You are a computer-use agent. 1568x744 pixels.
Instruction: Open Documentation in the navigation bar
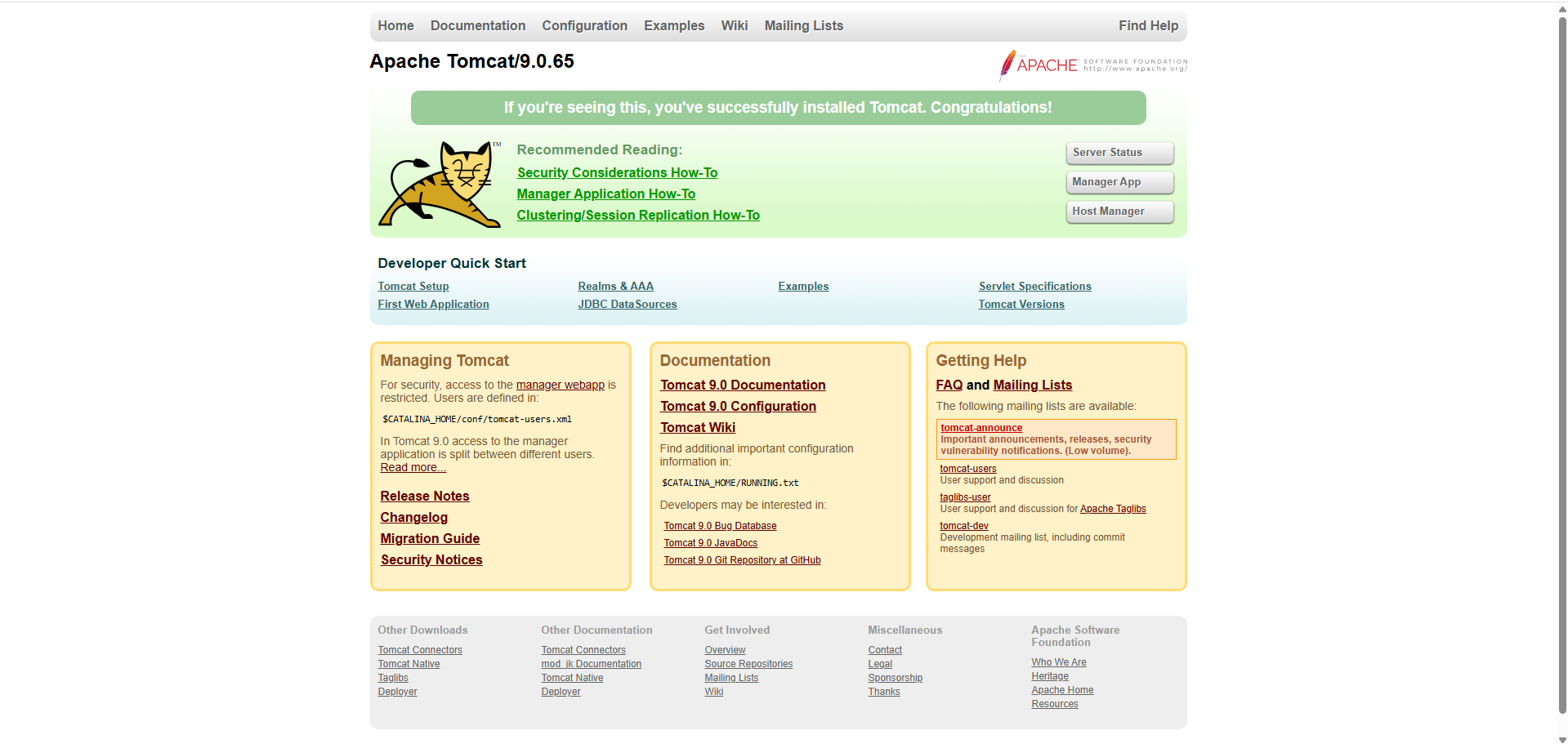[478, 26]
